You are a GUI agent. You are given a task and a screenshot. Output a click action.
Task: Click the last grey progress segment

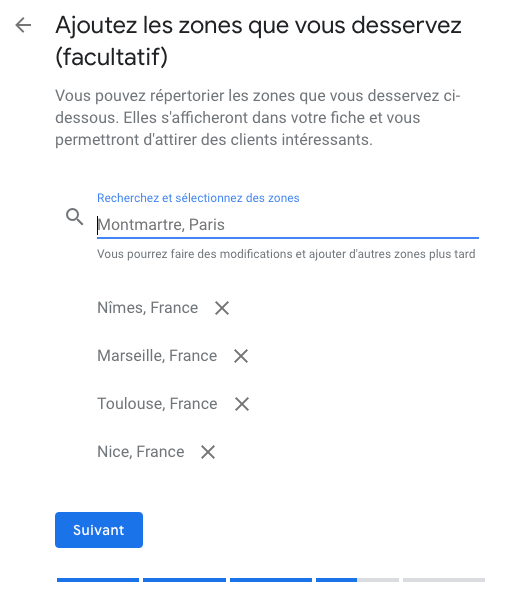click(444, 580)
